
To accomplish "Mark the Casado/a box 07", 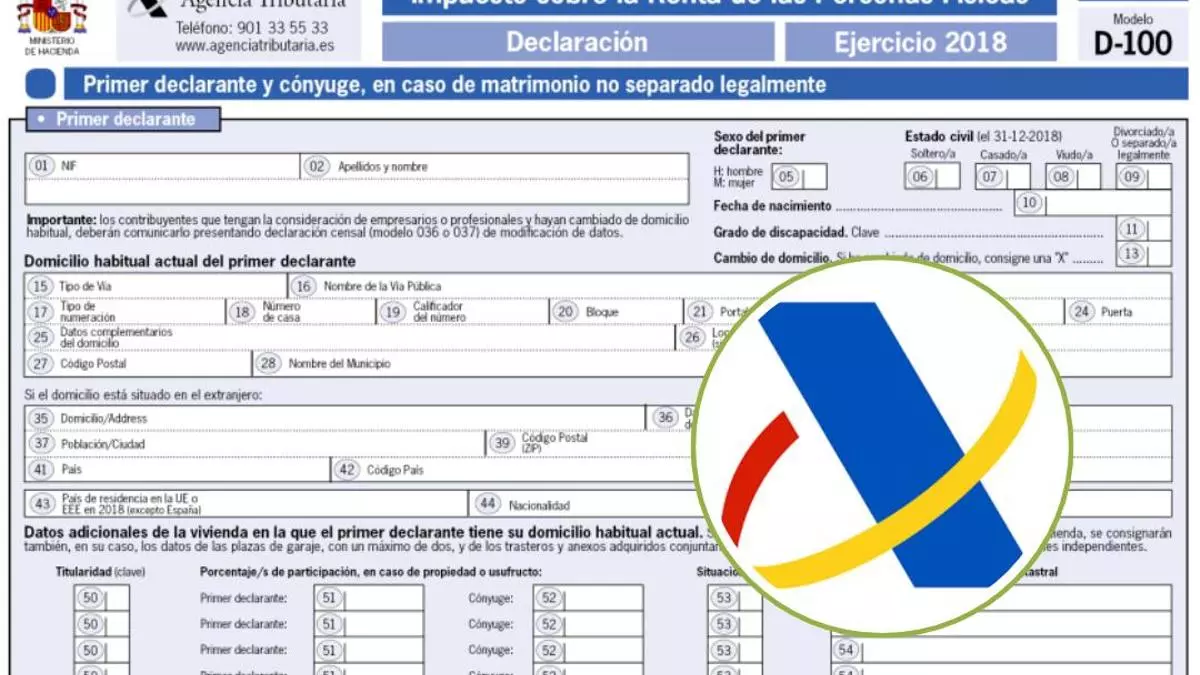I will pyautogui.click(x=1017, y=177).
